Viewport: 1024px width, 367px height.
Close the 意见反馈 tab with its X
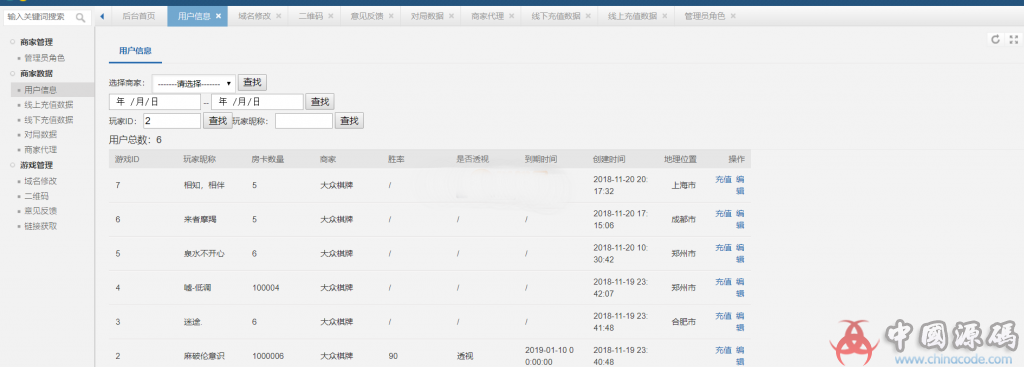[x=391, y=16]
